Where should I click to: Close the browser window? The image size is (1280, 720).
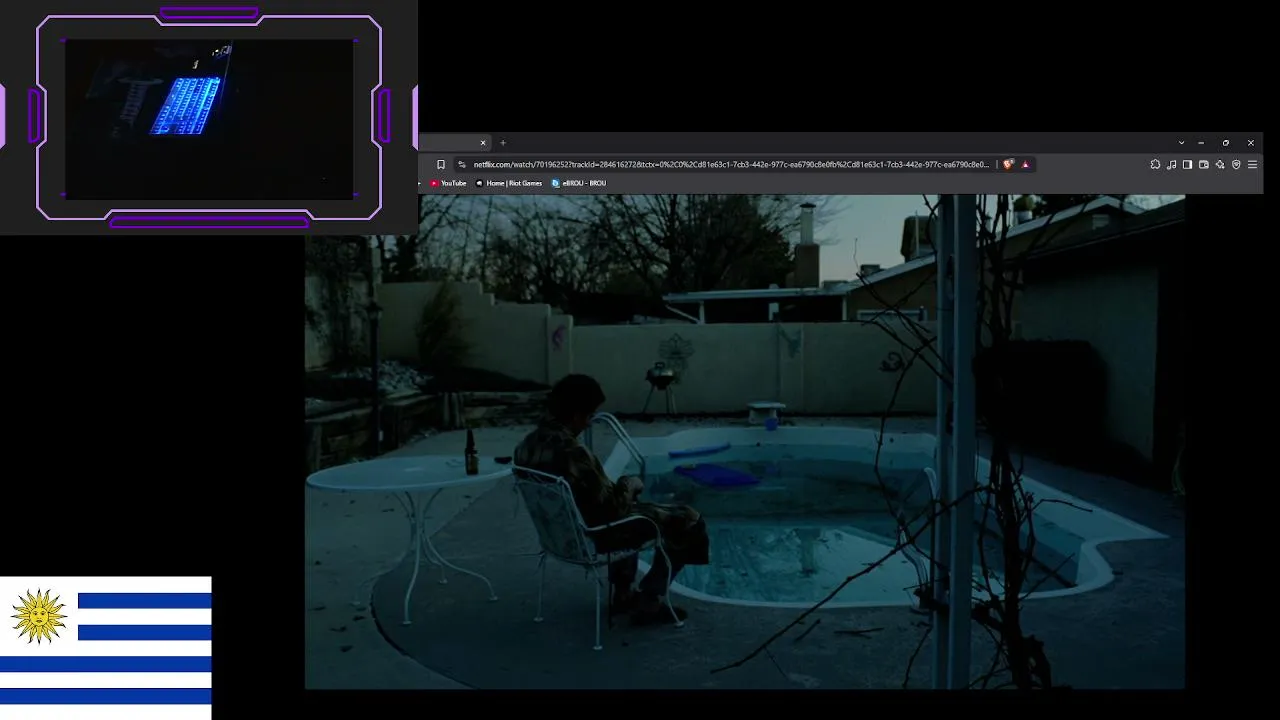point(1250,143)
